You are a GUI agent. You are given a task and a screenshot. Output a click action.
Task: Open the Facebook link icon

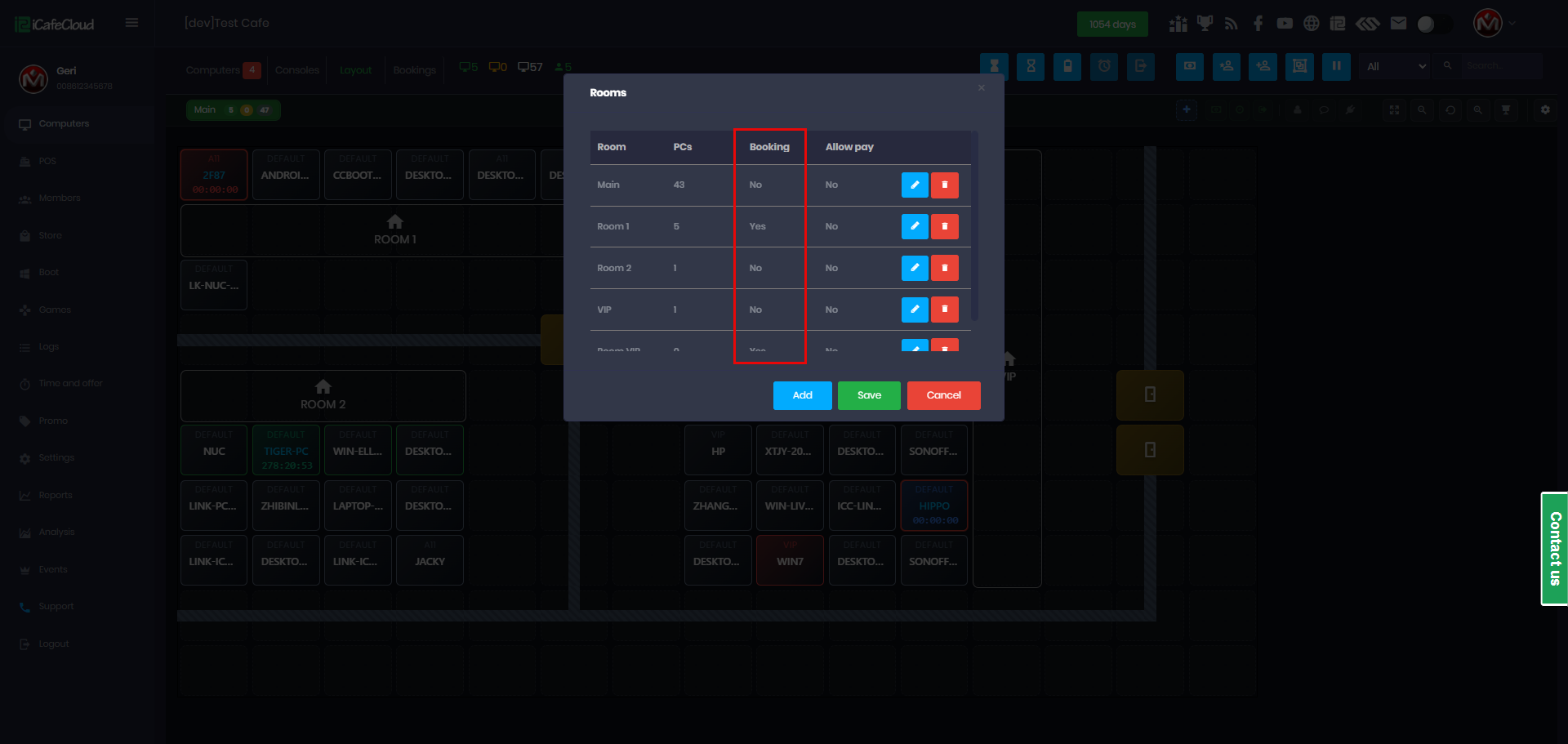[1258, 24]
